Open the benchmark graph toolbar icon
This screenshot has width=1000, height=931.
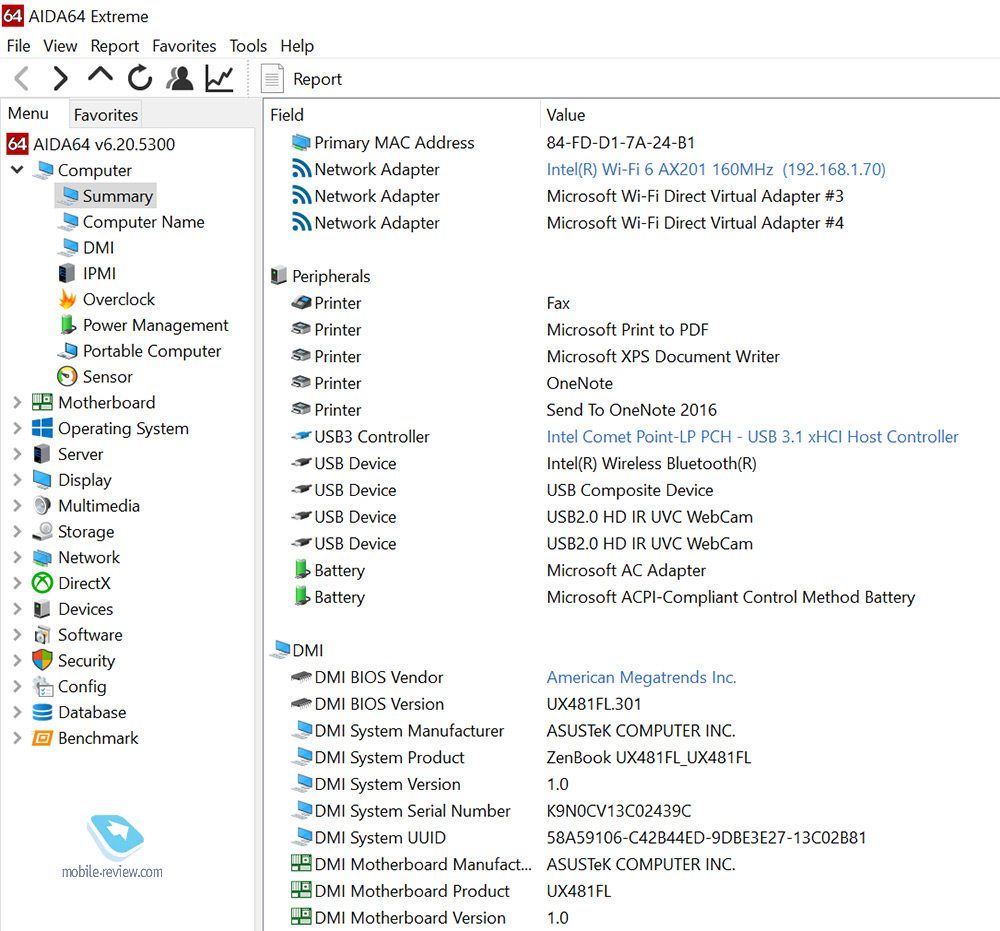[219, 78]
